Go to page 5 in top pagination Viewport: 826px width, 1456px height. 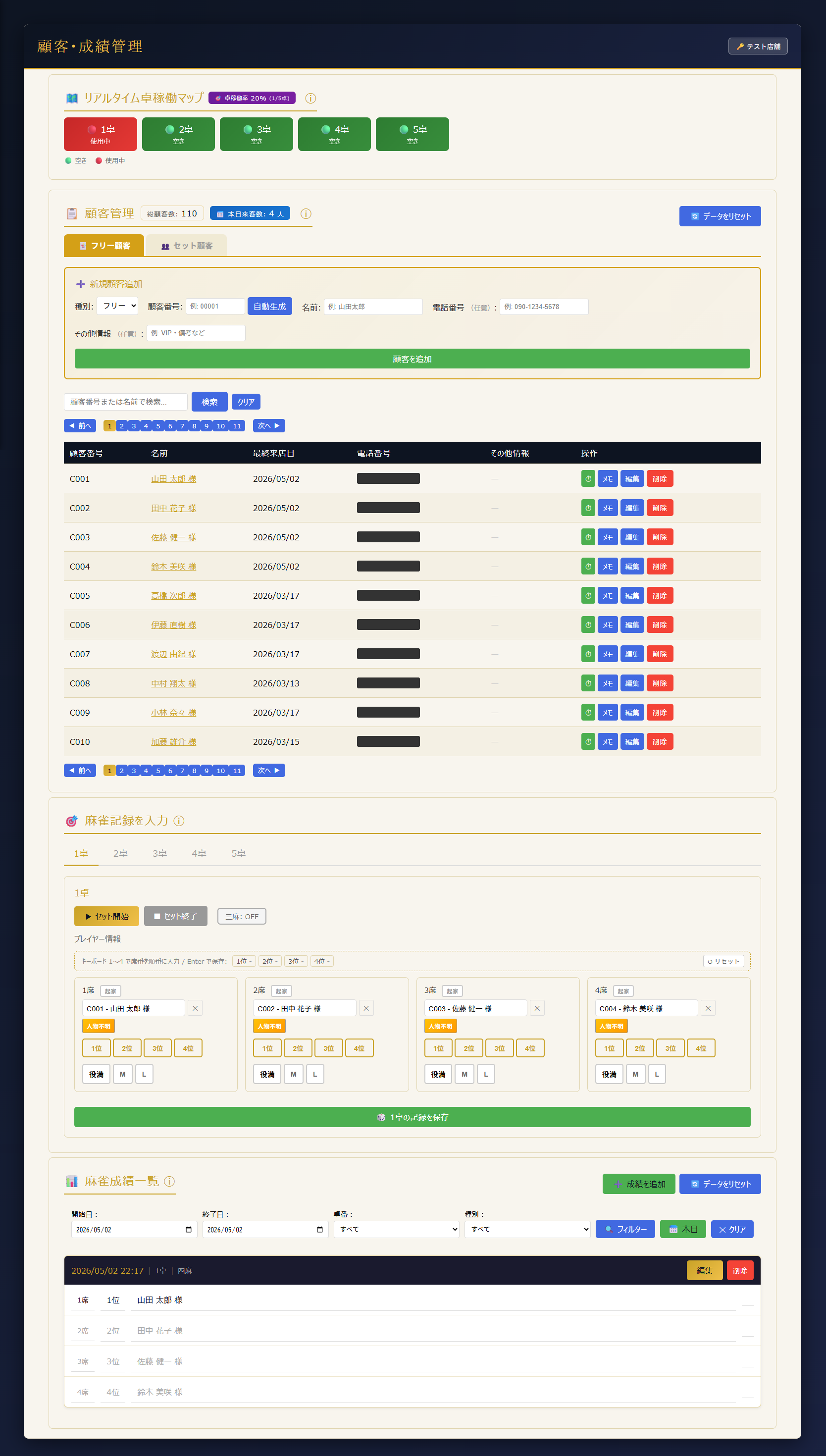tap(157, 426)
